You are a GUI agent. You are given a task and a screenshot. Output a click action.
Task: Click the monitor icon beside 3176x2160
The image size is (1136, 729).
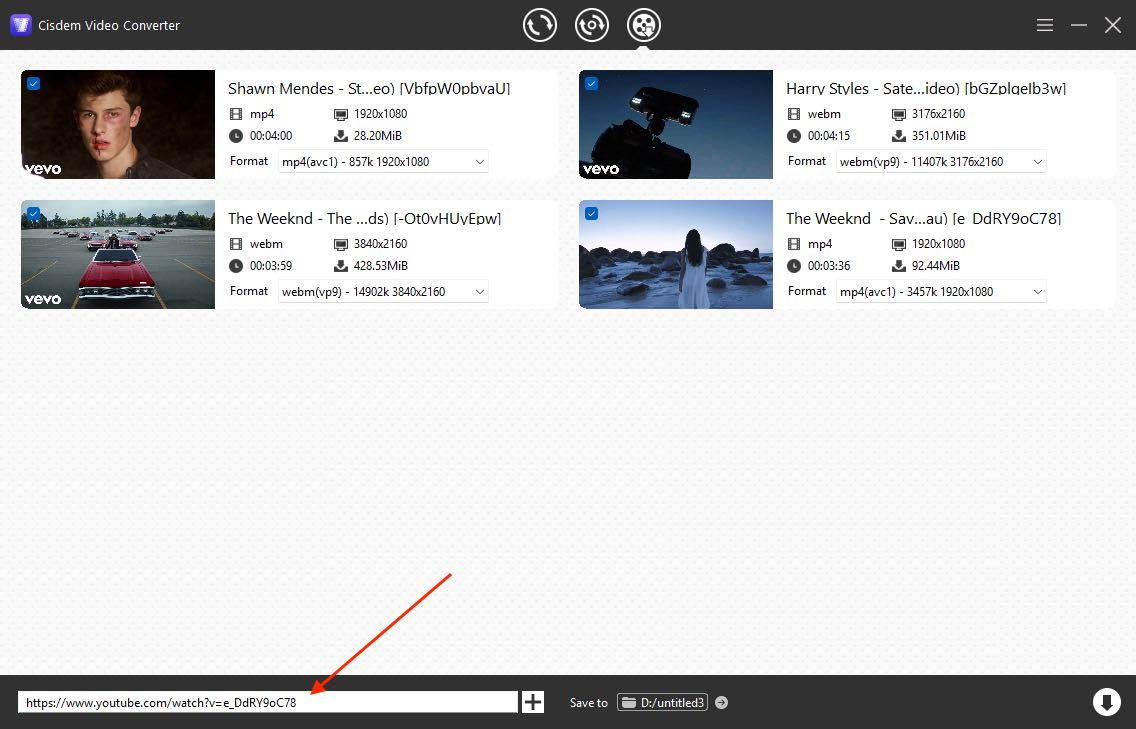[898, 114]
